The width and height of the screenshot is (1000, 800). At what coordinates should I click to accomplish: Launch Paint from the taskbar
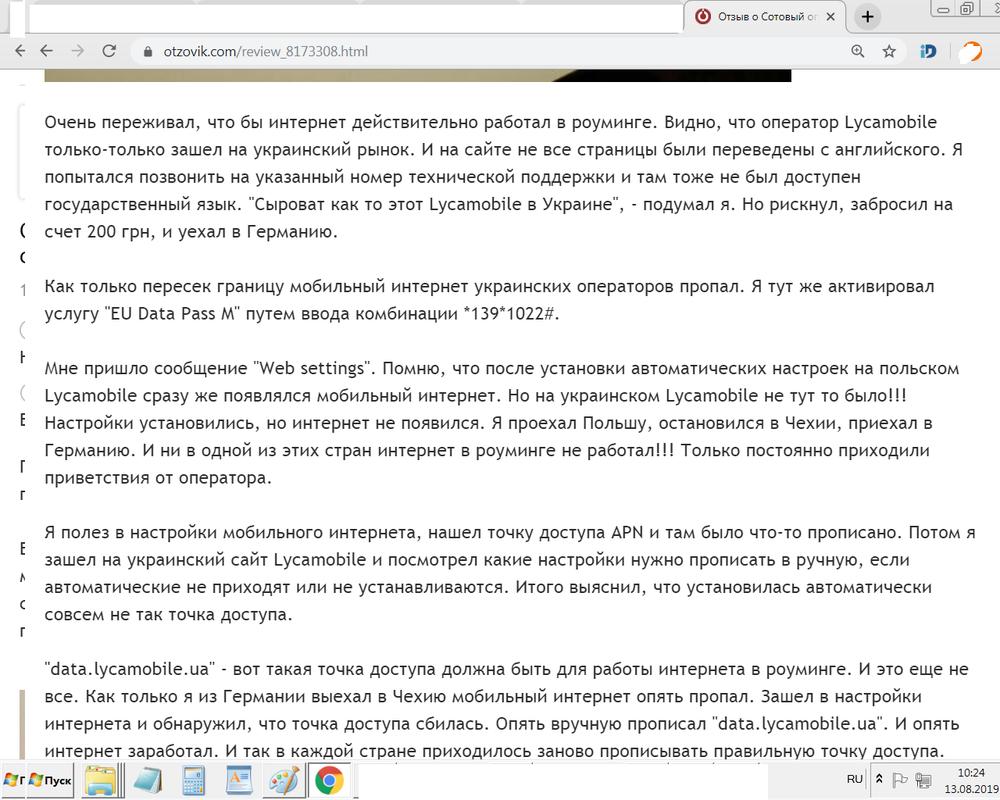pyautogui.click(x=284, y=780)
